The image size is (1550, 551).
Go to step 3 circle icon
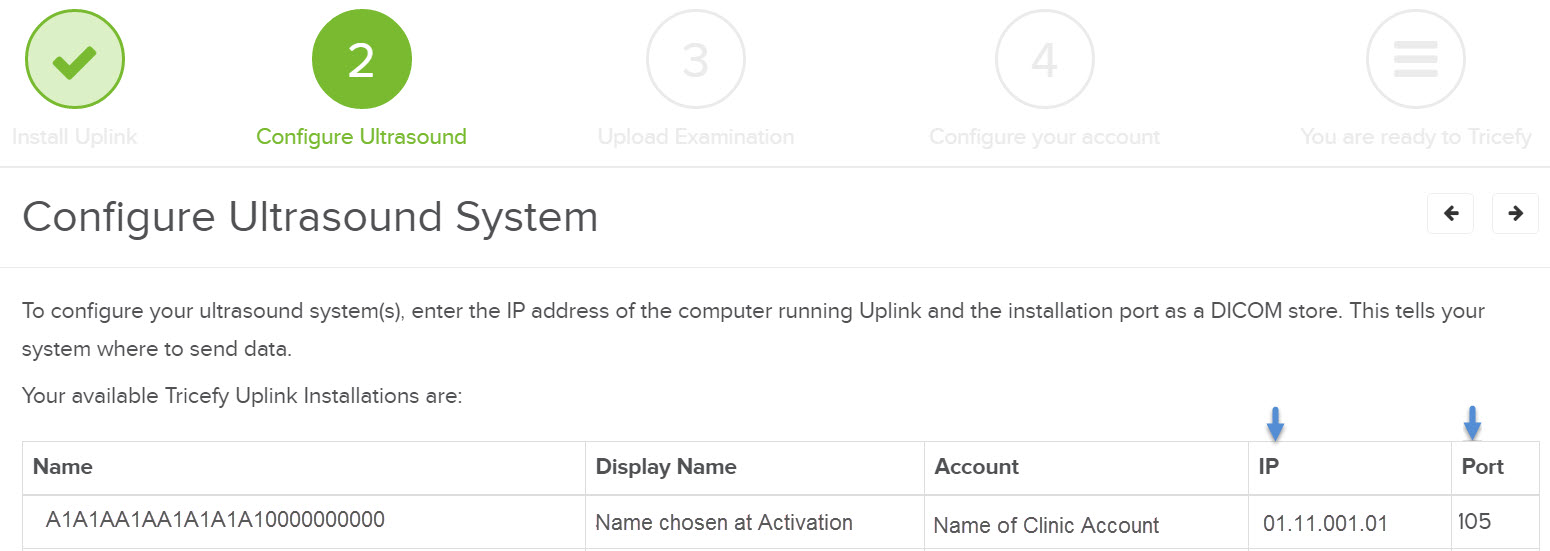pos(696,60)
